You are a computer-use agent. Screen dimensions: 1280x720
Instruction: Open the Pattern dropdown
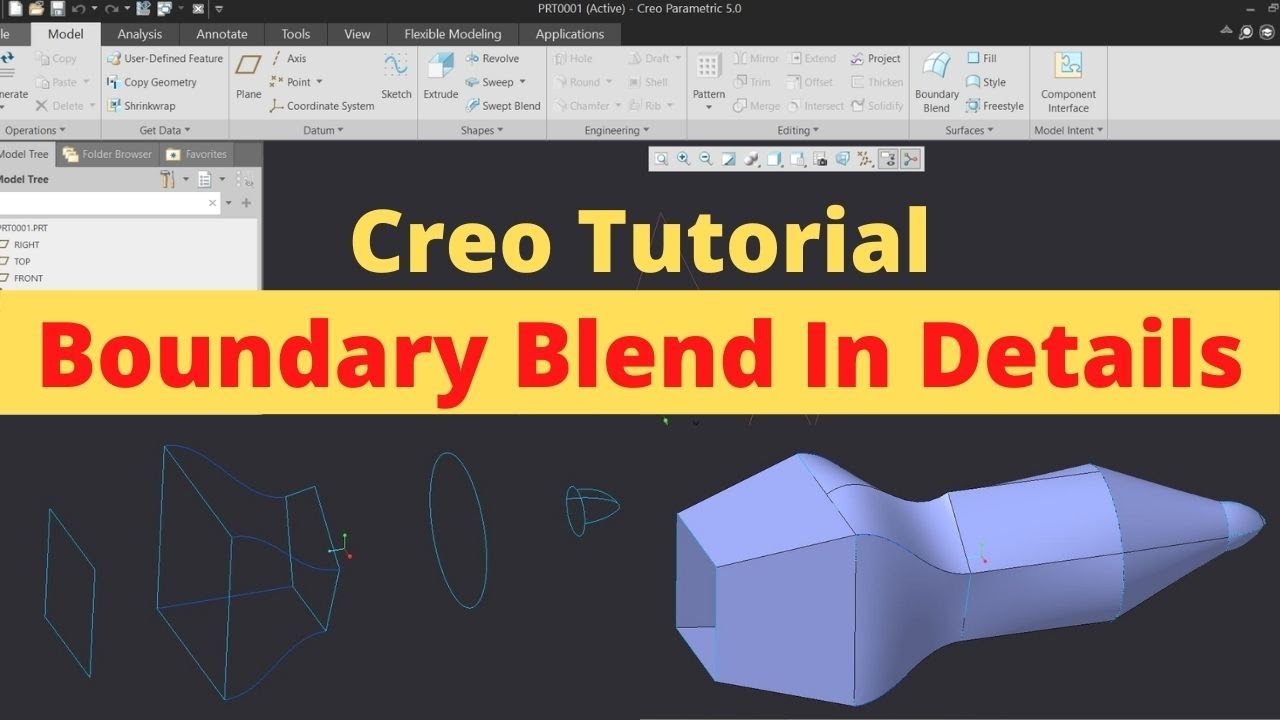pos(709,106)
